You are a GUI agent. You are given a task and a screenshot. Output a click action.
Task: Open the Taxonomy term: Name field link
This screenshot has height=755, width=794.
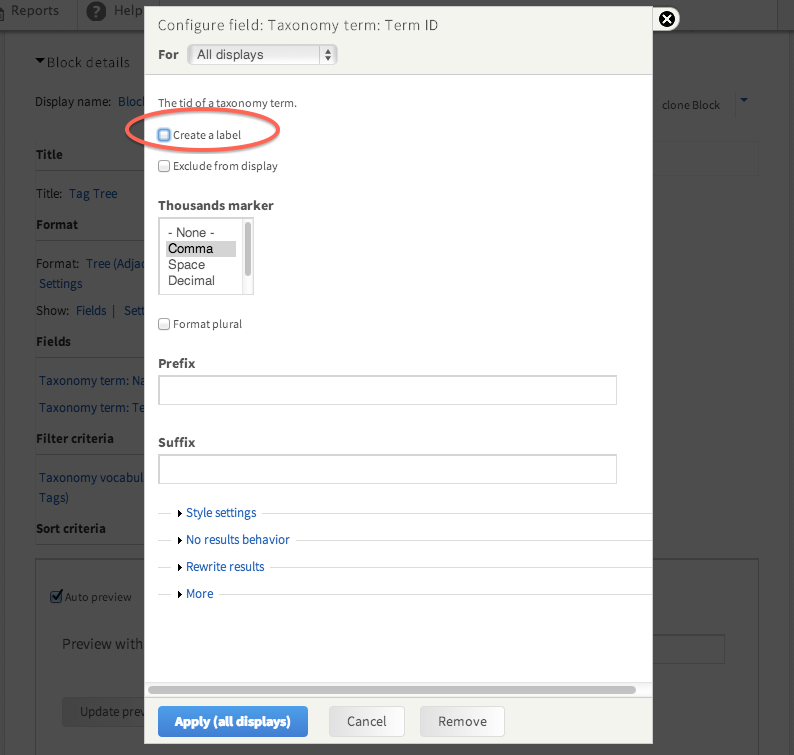point(92,381)
